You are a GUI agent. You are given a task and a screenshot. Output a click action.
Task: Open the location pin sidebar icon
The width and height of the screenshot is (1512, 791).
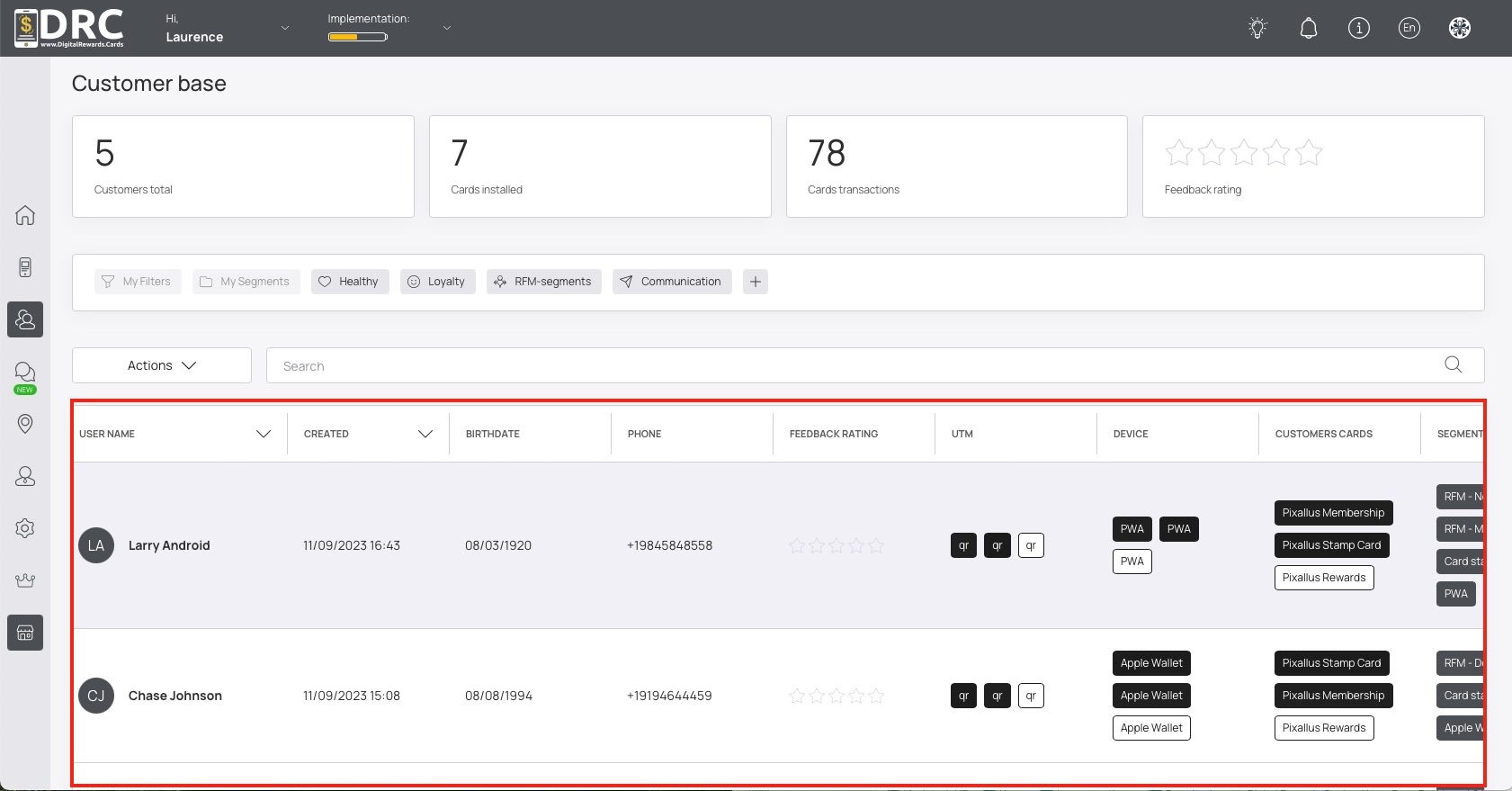click(25, 424)
